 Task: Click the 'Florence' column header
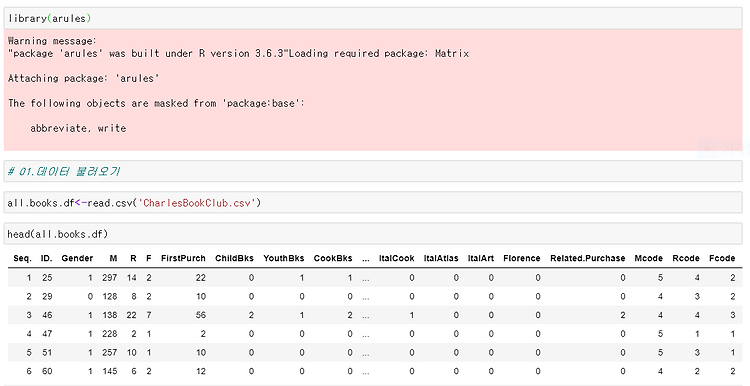(x=522, y=258)
